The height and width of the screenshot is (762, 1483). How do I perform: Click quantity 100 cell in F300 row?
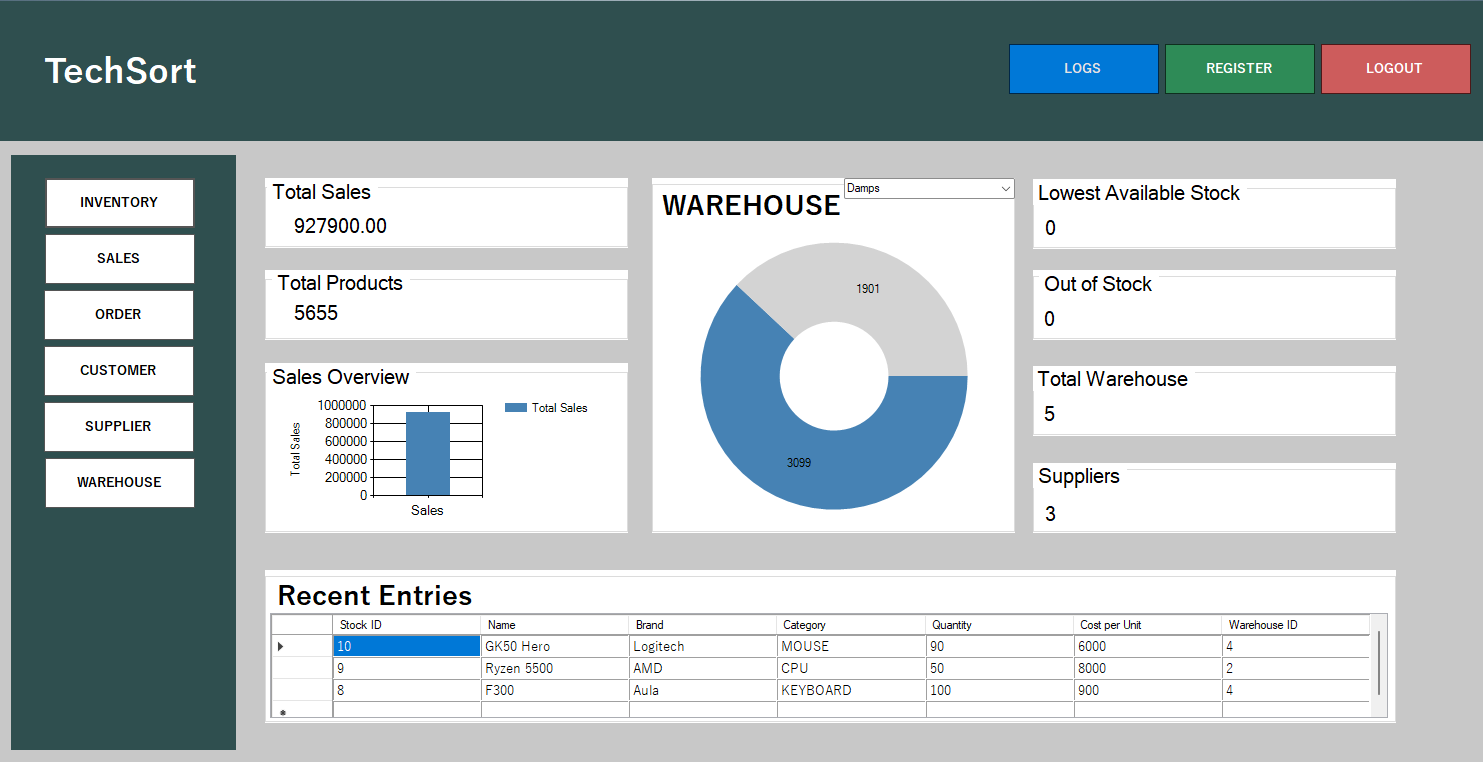(x=1000, y=691)
